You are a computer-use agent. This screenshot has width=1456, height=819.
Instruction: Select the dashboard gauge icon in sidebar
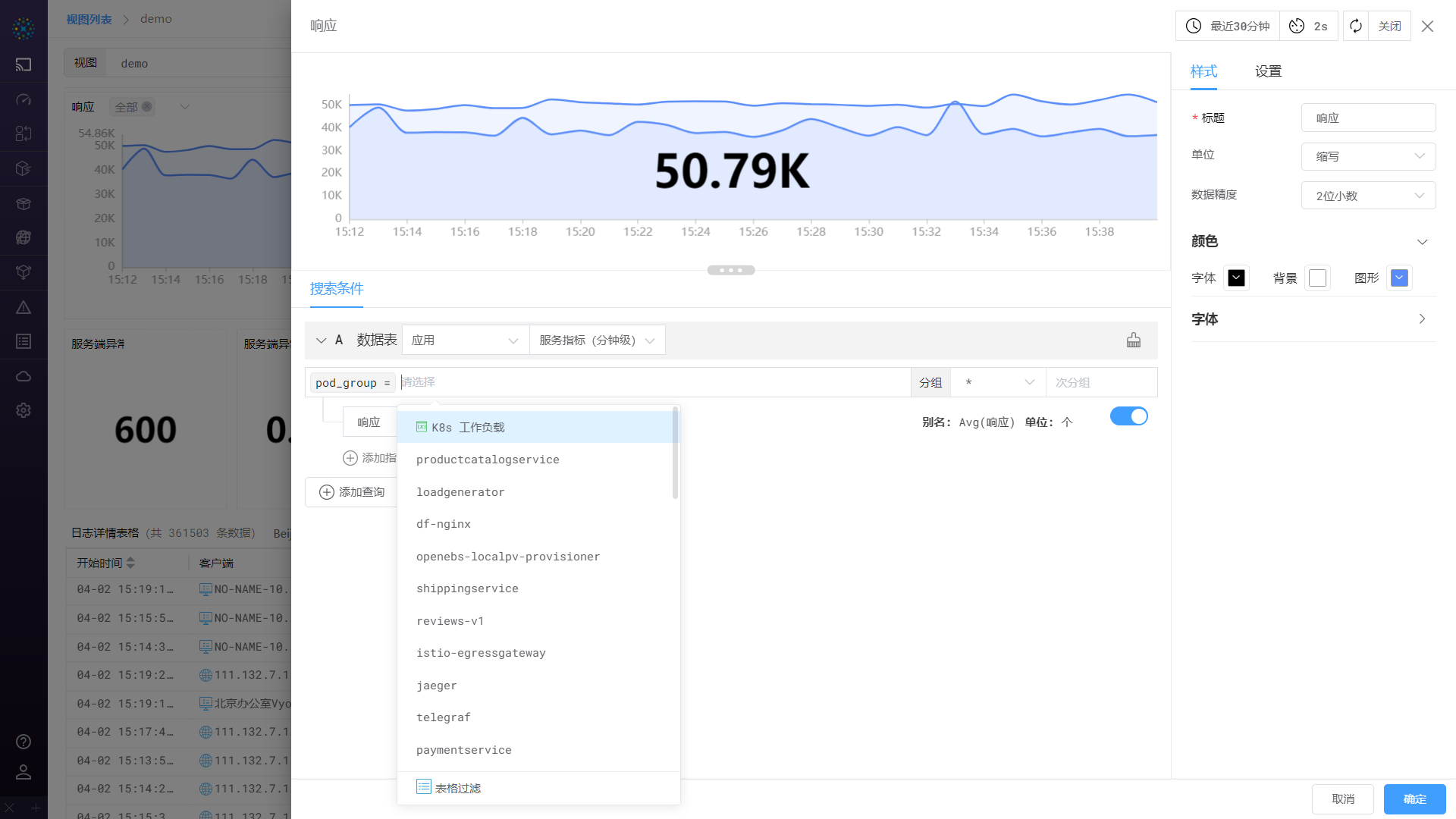[x=24, y=99]
